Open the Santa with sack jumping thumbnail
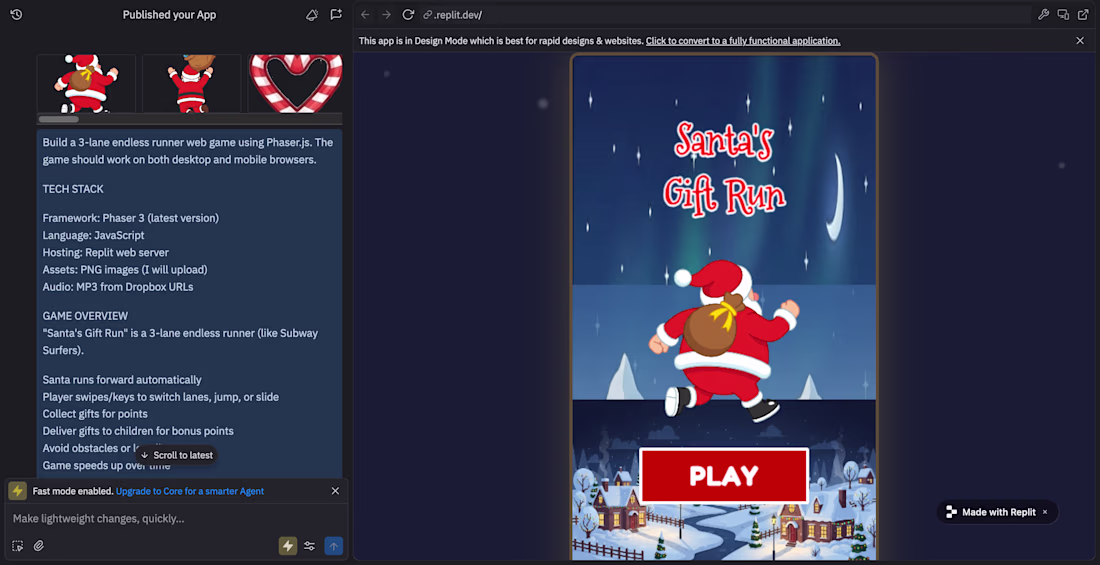This screenshot has height=565, width=1100. pyautogui.click(x=192, y=83)
